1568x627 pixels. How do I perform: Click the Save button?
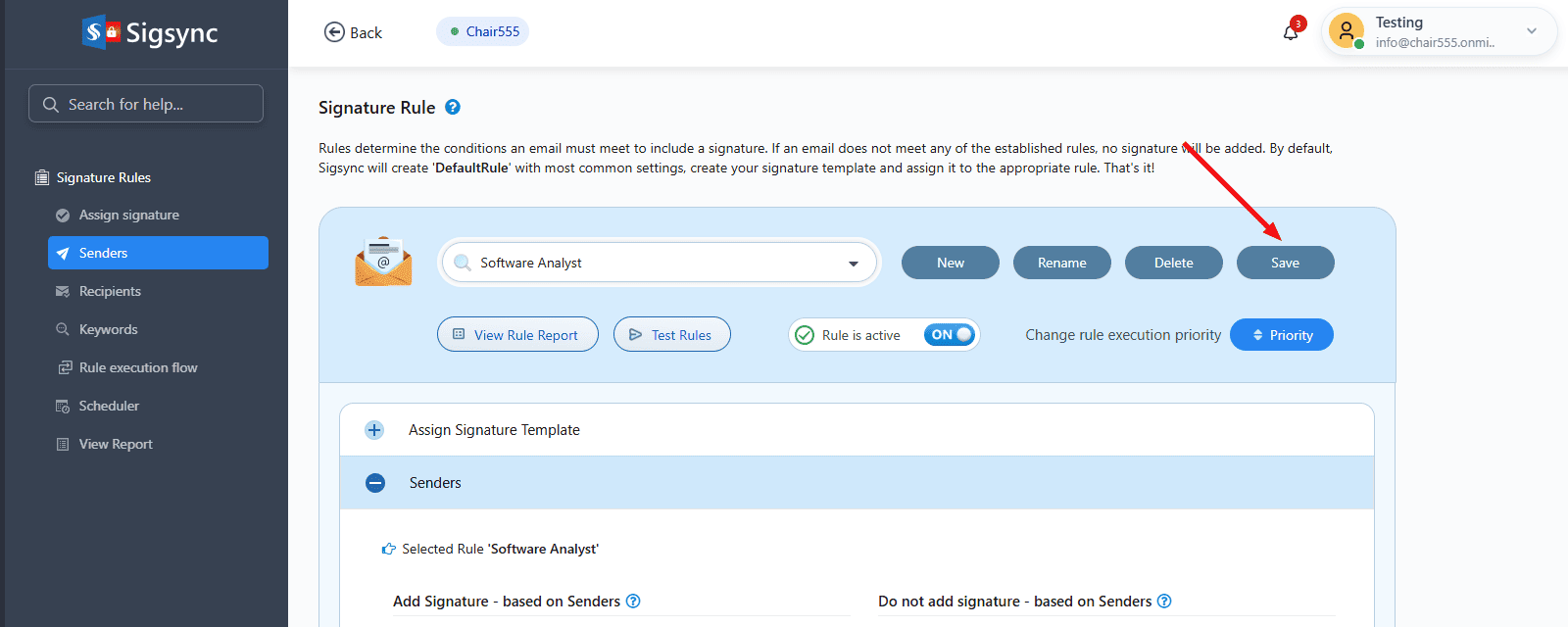pyautogui.click(x=1285, y=263)
